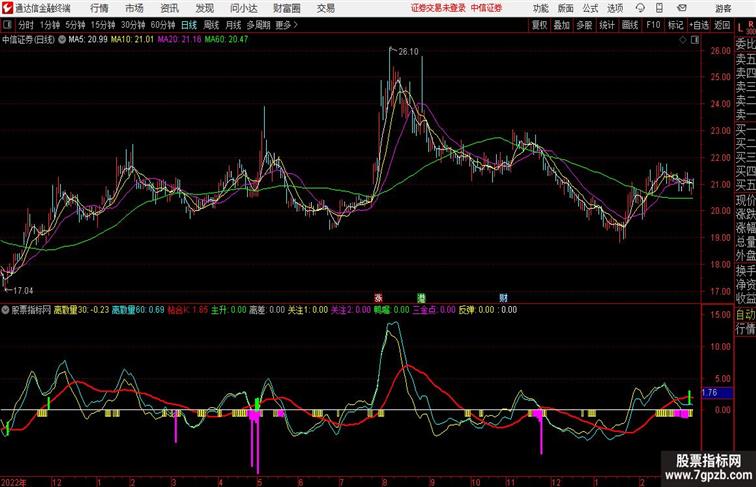Click the 中信证券(日线) chart title
The height and width of the screenshot is (487, 756).
click(28, 40)
